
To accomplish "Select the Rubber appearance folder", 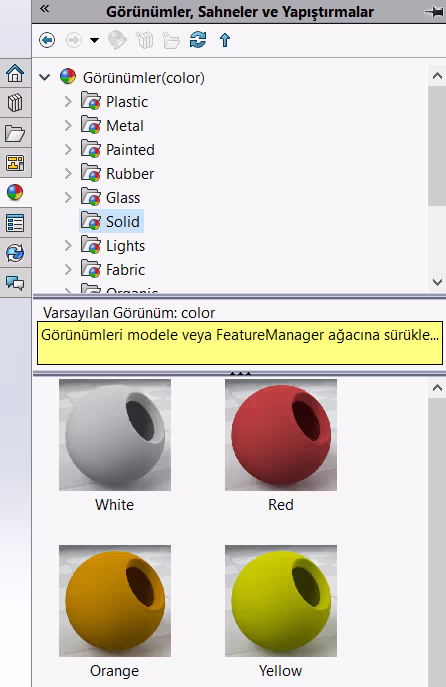I will coord(130,174).
